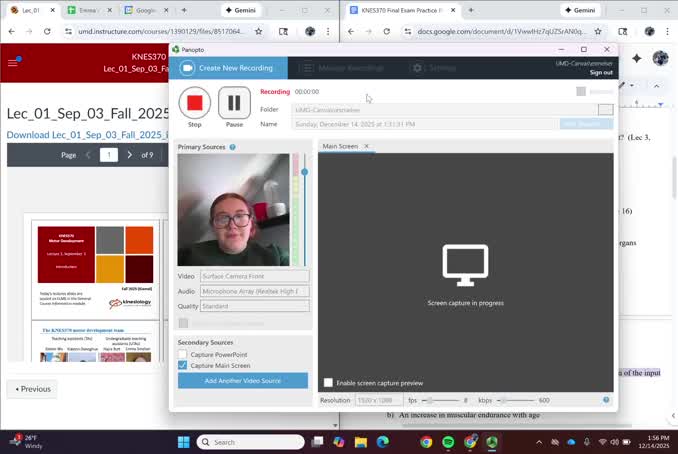This screenshot has height=454, width=678.
Task: Open the Create New Recording tab
Action: click(x=228, y=68)
